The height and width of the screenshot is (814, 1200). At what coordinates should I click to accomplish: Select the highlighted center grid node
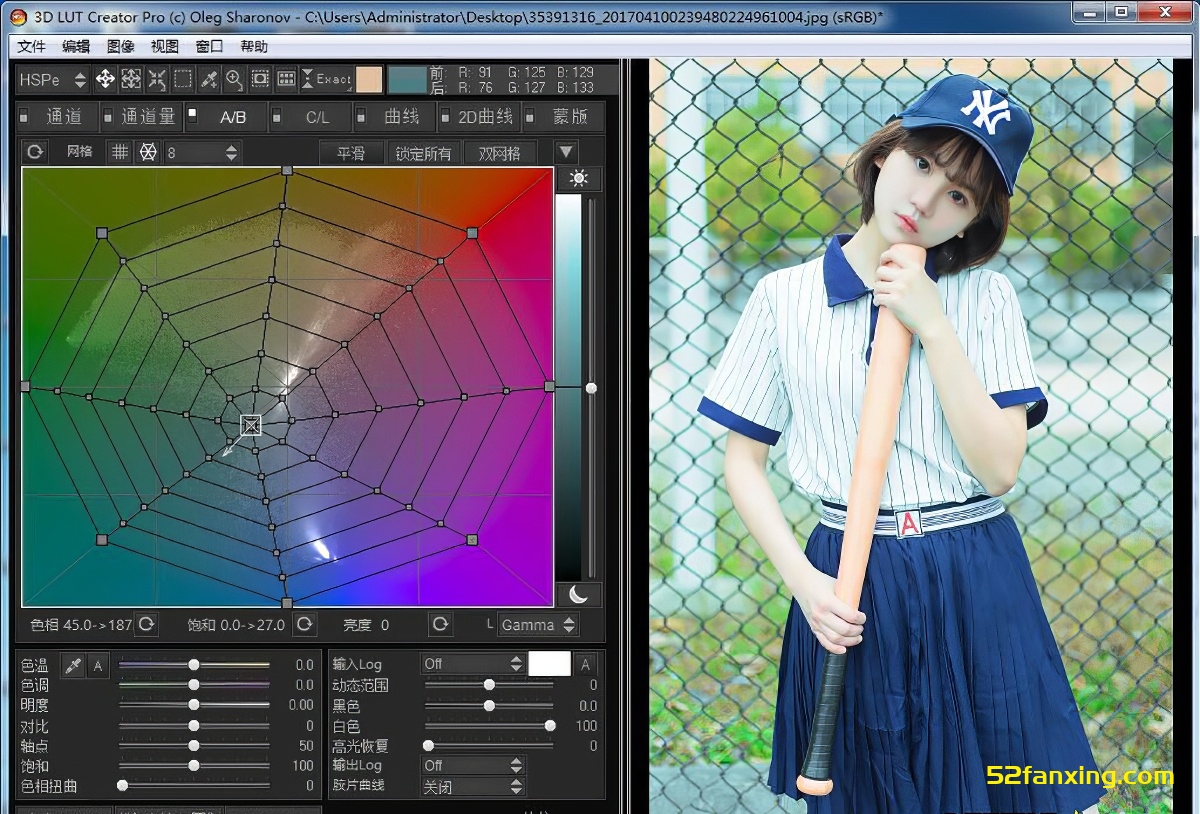tap(251, 426)
